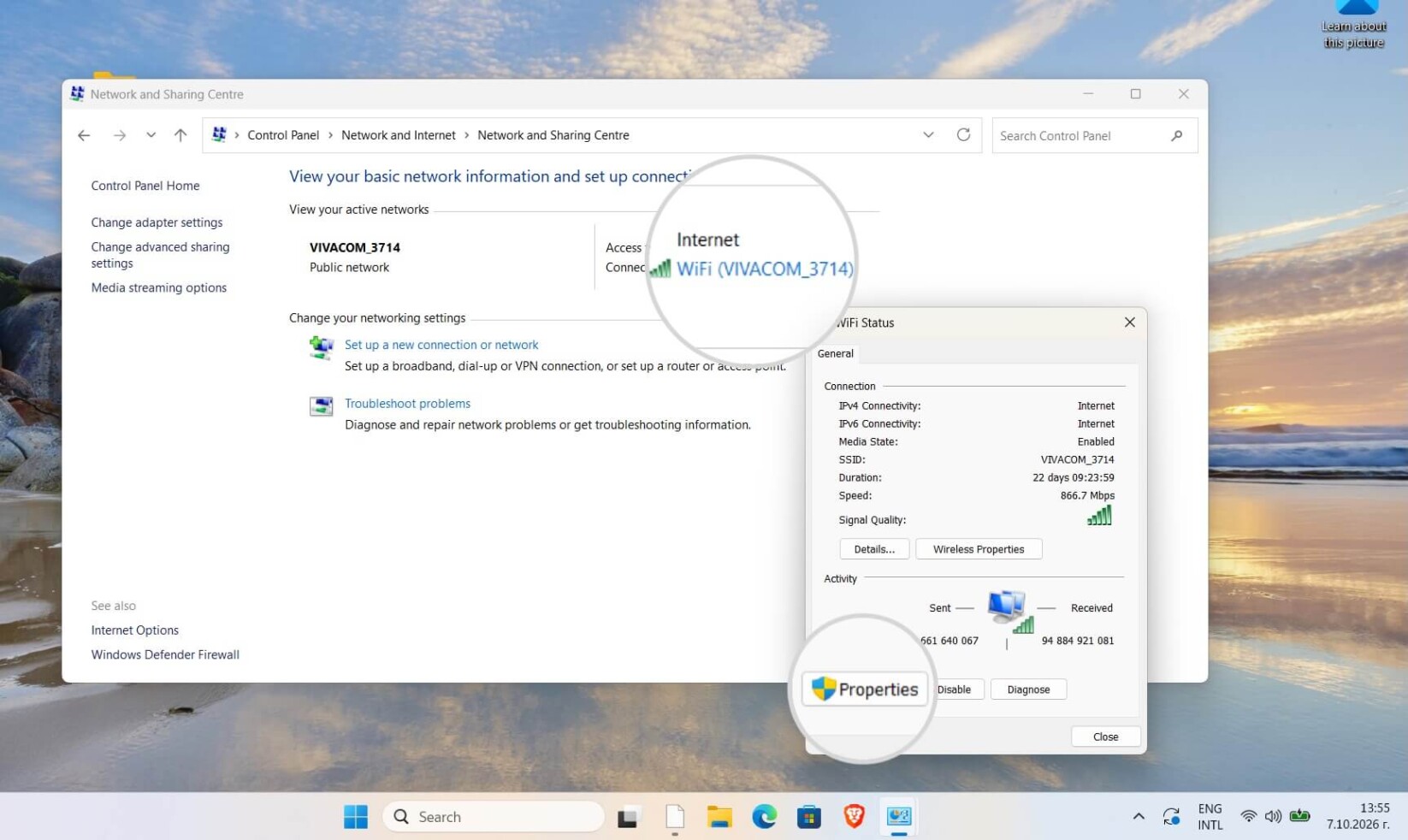
Task: Click the Search Control Panel field
Action: click(1094, 135)
